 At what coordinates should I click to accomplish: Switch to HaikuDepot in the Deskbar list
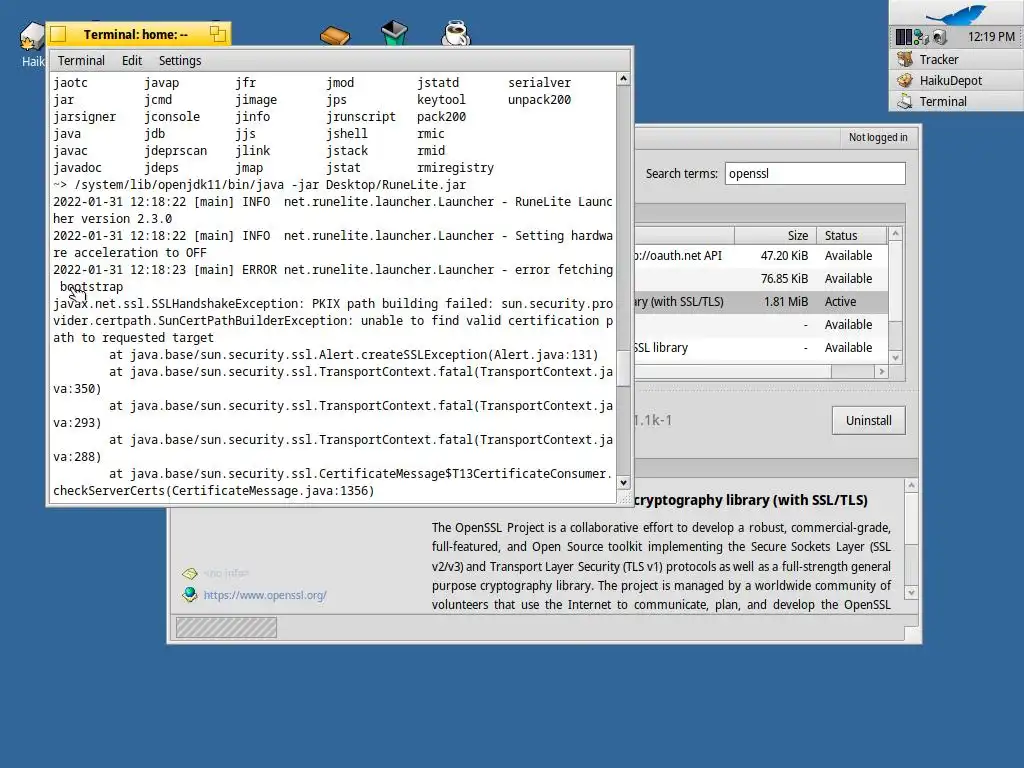point(956,80)
